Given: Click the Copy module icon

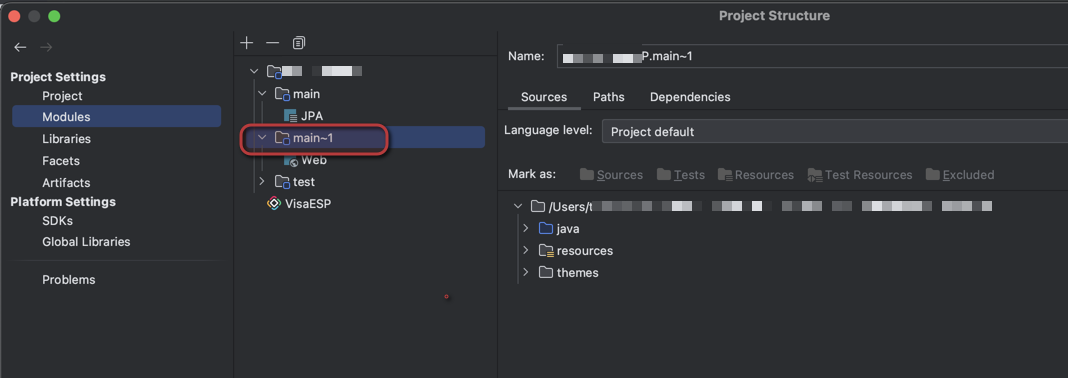Looking at the screenshot, I should (298, 43).
